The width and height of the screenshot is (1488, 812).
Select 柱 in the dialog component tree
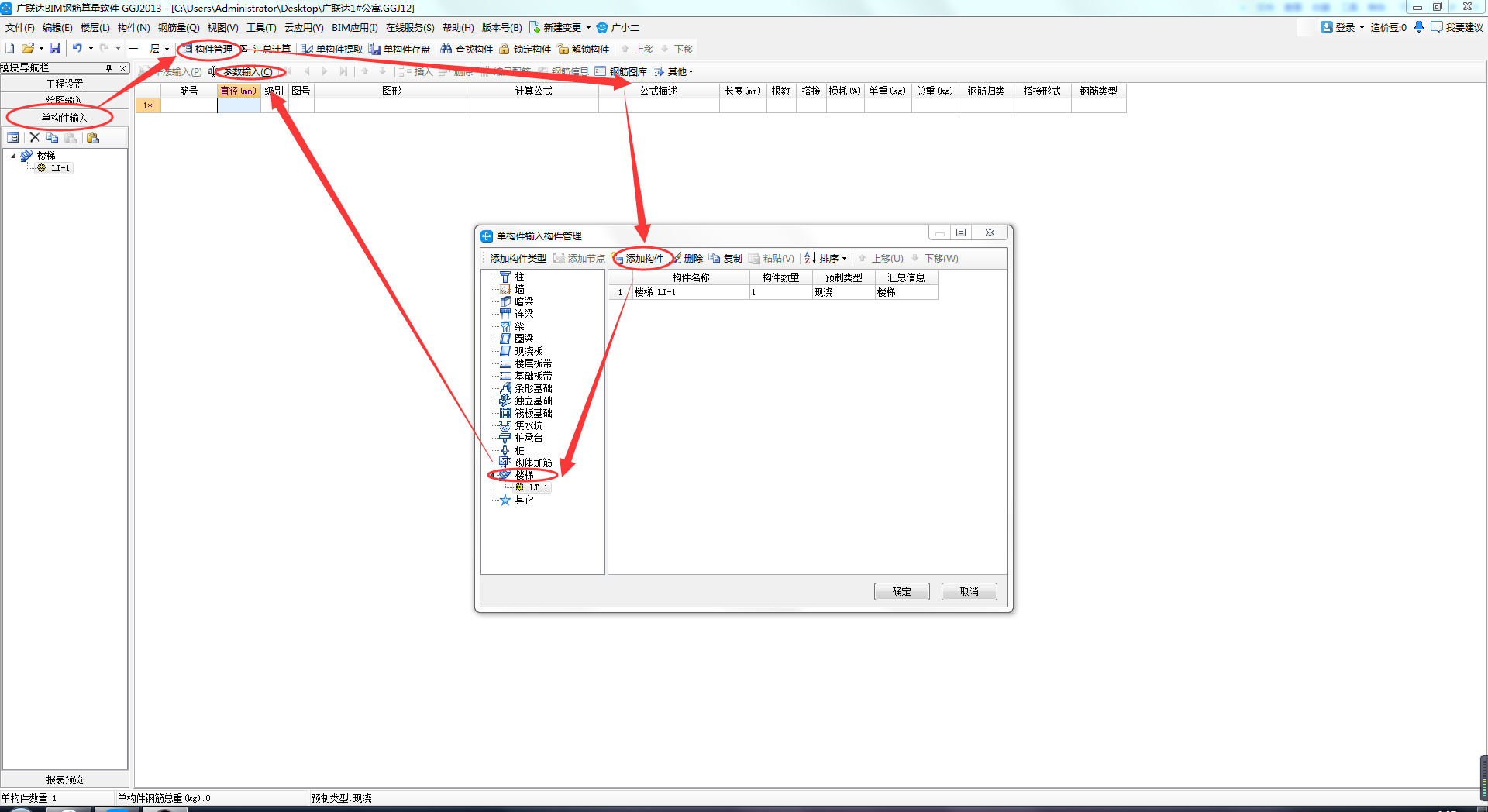point(519,277)
